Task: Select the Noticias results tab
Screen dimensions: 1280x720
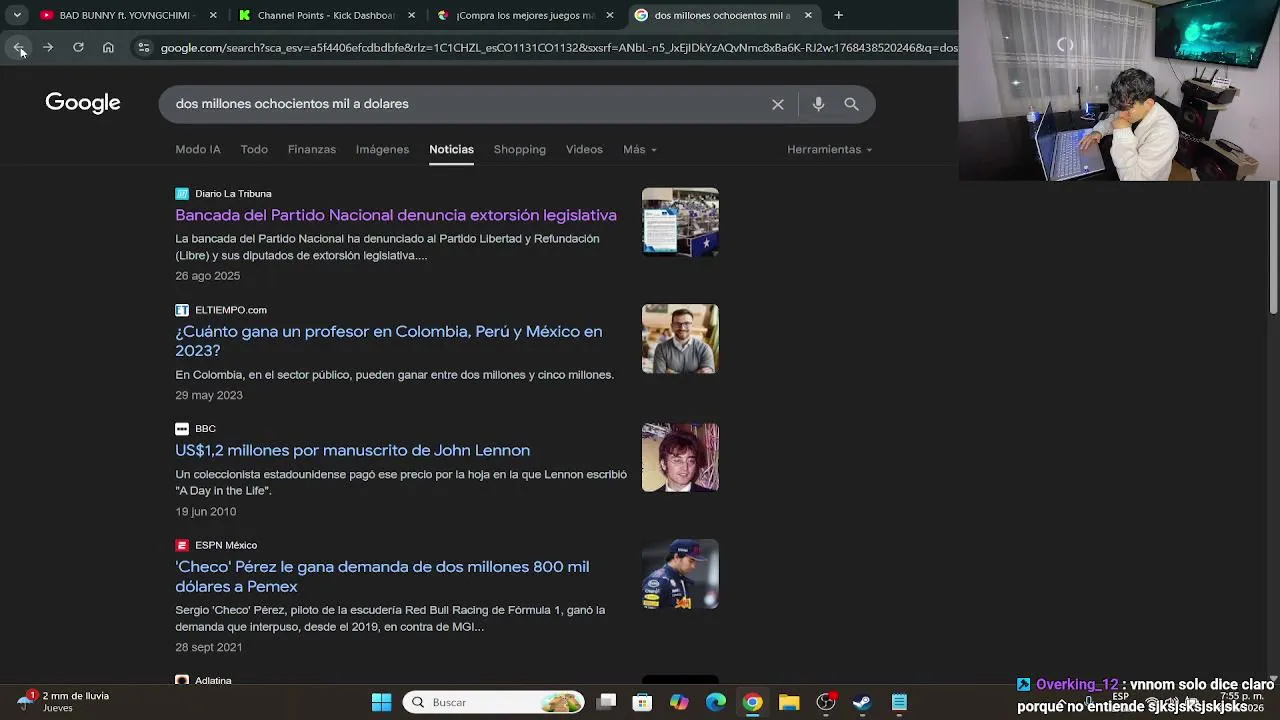Action: pos(451,149)
